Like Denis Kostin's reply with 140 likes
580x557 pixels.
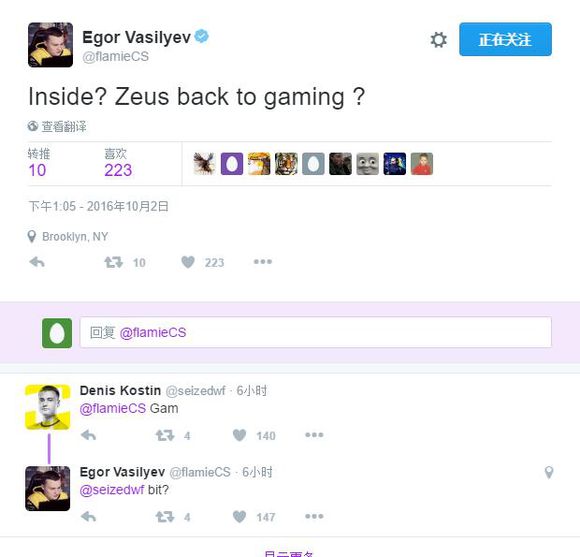pyautogui.click(x=239, y=435)
